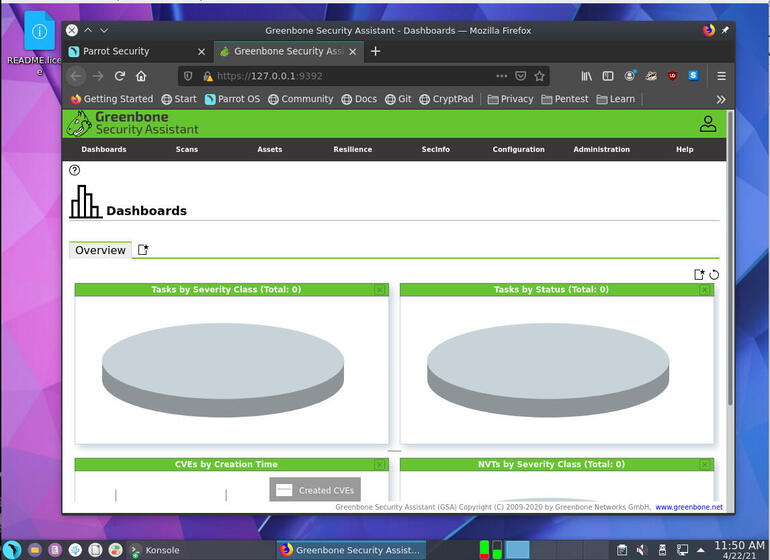The height and width of the screenshot is (560, 770).
Task: Open the clipboard tray icon
Action: (622, 550)
